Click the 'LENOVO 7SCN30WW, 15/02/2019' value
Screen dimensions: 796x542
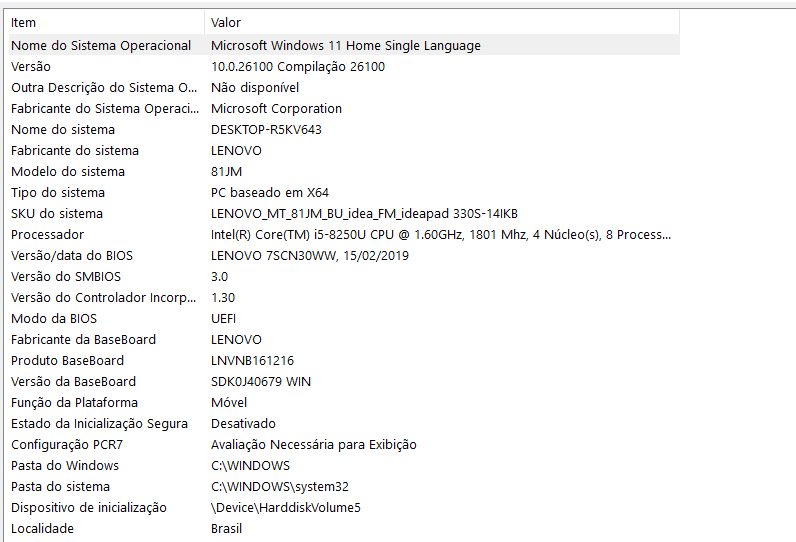pyautogui.click(x=310, y=255)
